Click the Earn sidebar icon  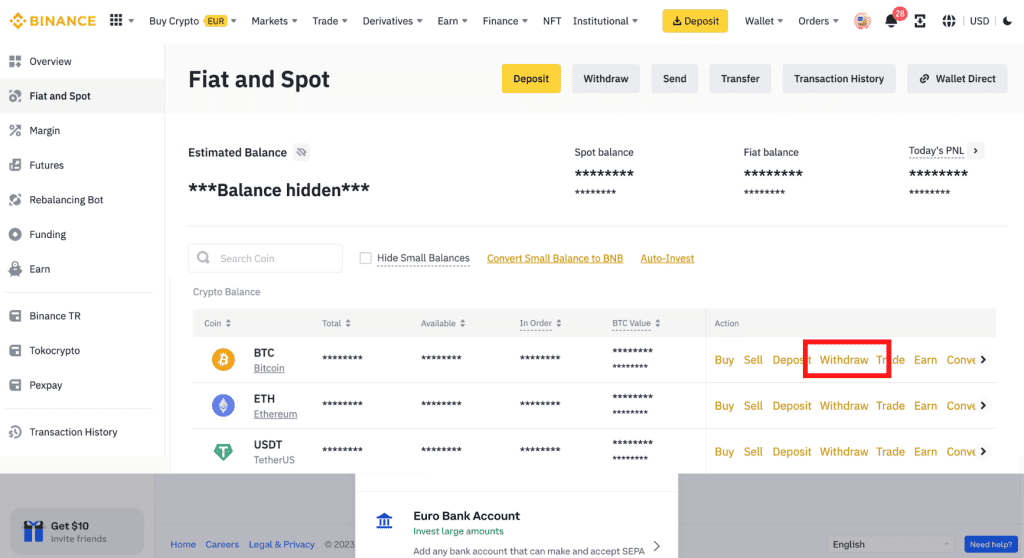15,269
